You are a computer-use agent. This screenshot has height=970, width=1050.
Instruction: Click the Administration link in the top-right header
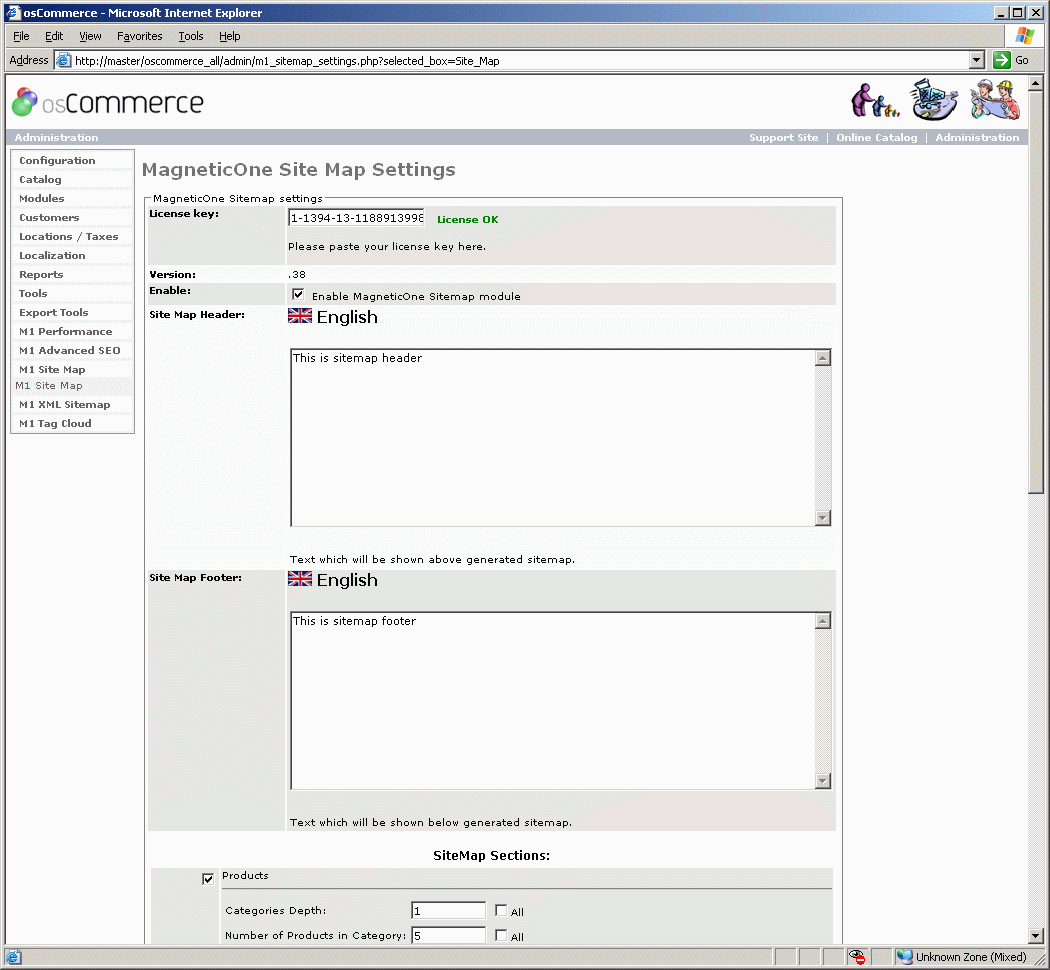(977, 137)
